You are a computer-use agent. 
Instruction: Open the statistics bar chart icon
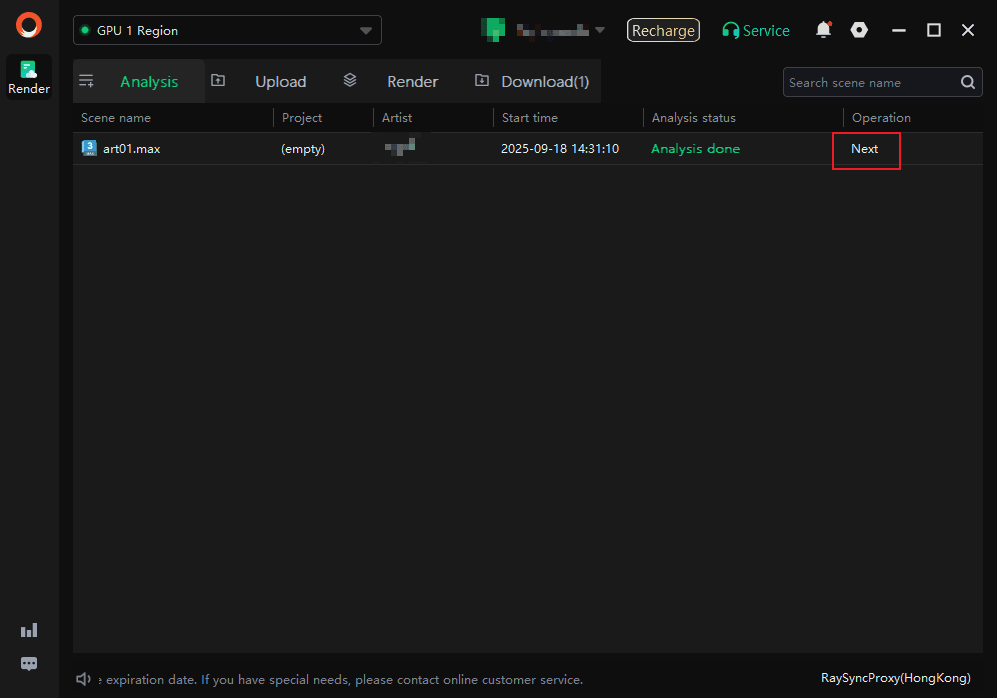(x=29, y=630)
